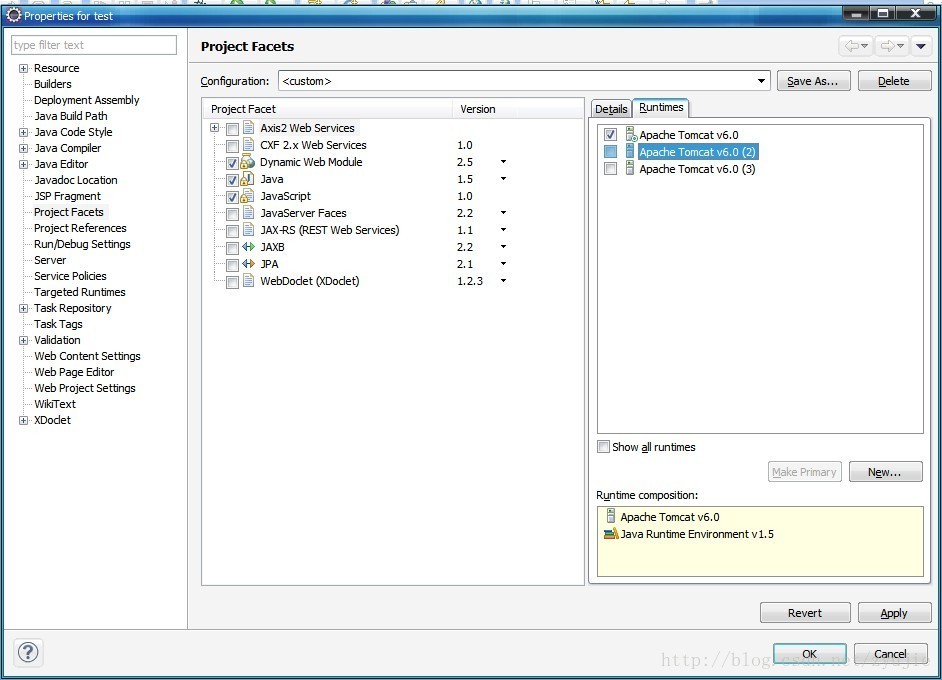Image resolution: width=942 pixels, height=680 pixels.
Task: Open Java facet version dropdown arrow
Action: click(x=503, y=178)
